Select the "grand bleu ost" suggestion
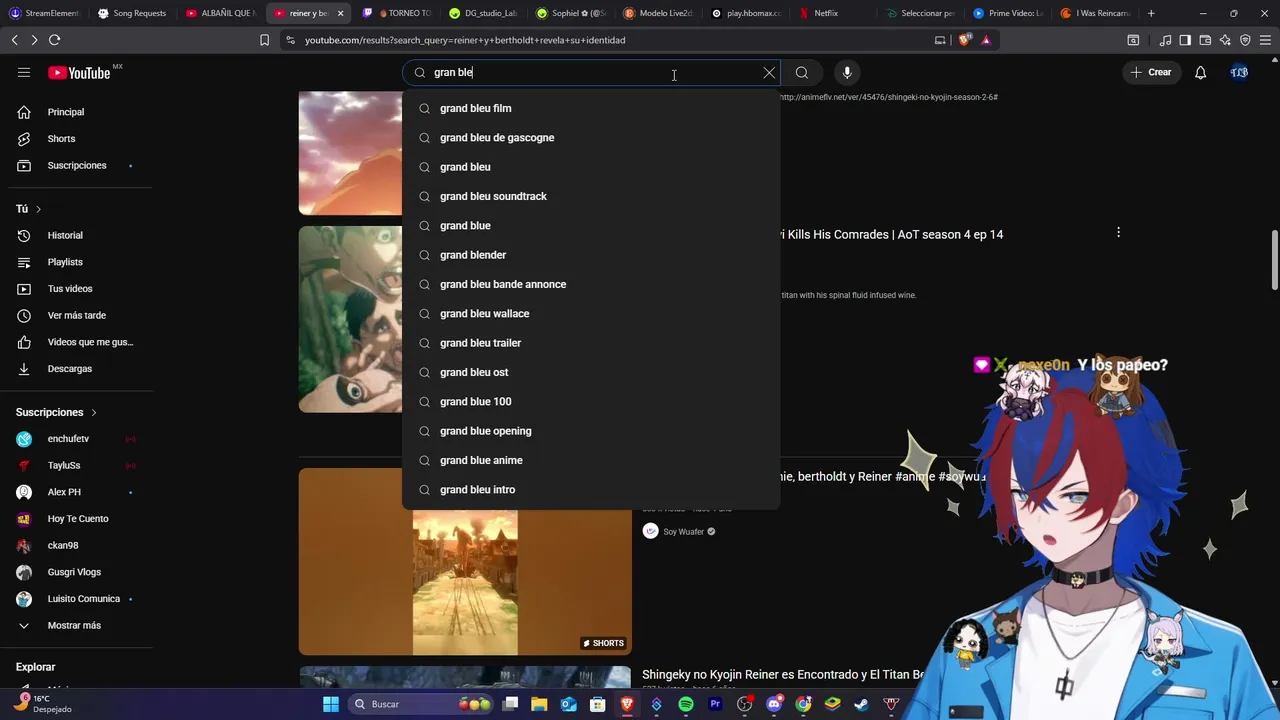1280x720 pixels. (x=591, y=372)
